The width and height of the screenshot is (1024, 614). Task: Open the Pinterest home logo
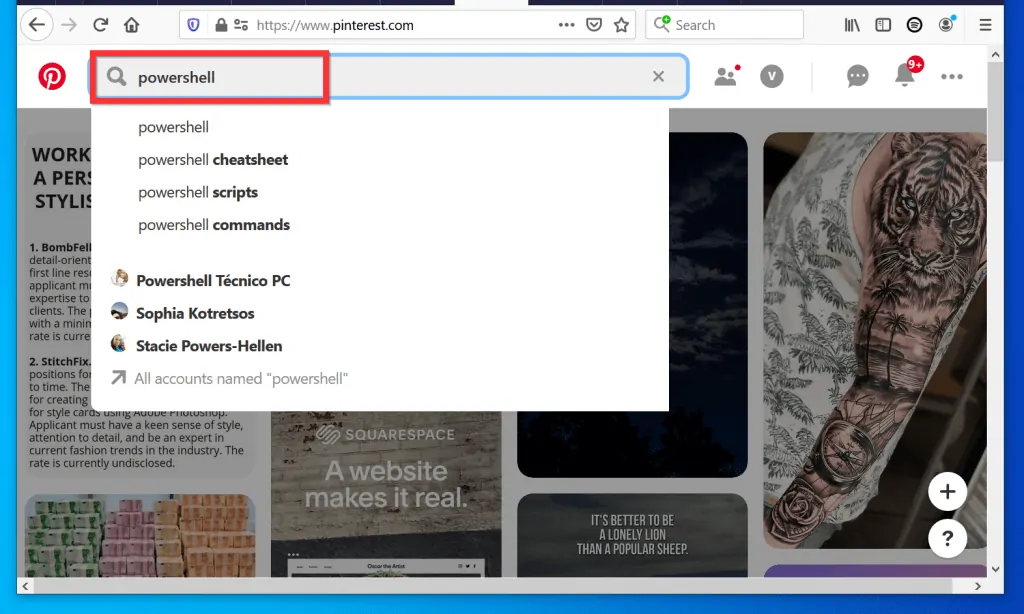pos(52,75)
